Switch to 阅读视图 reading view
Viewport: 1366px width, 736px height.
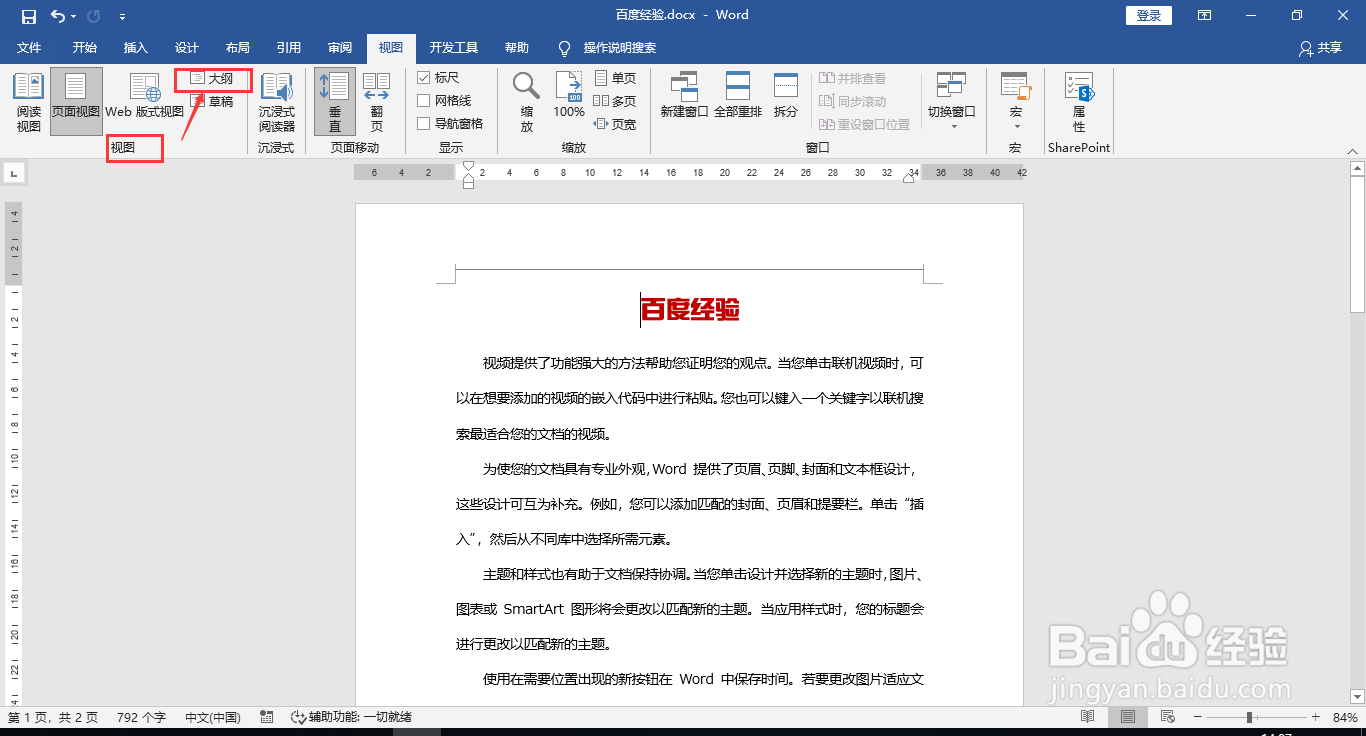(29, 102)
